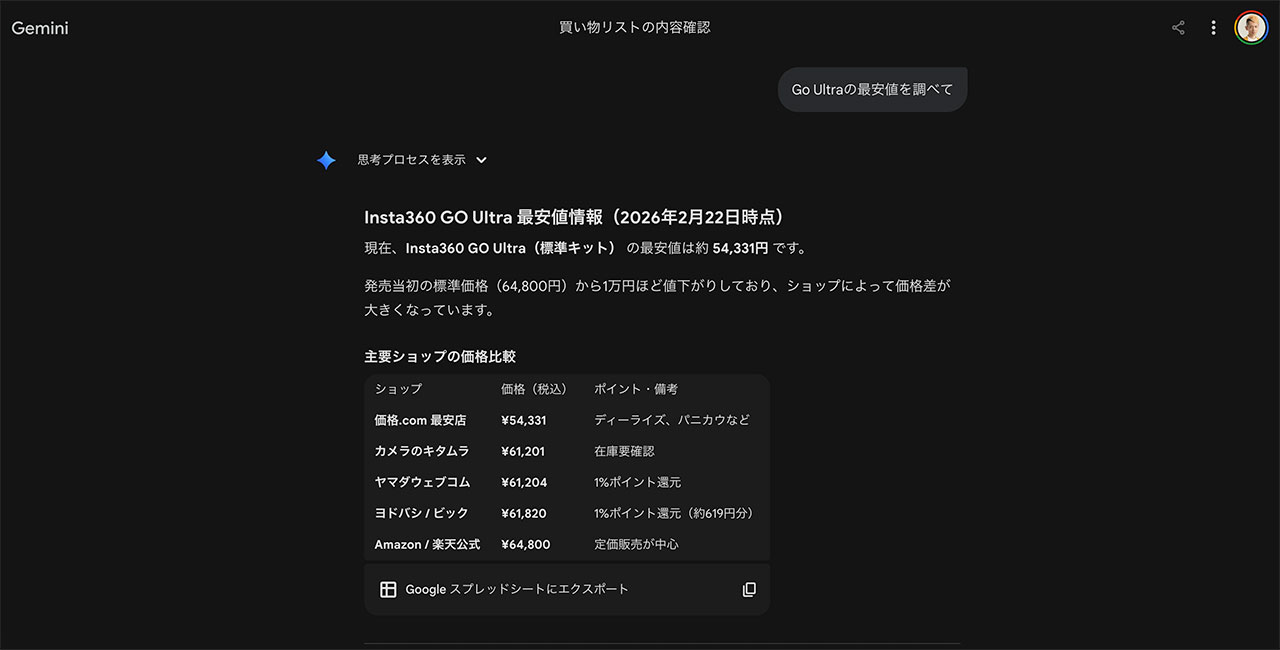This screenshot has height=650, width=1280.
Task: Click the share conversation icon
Action: (1178, 28)
